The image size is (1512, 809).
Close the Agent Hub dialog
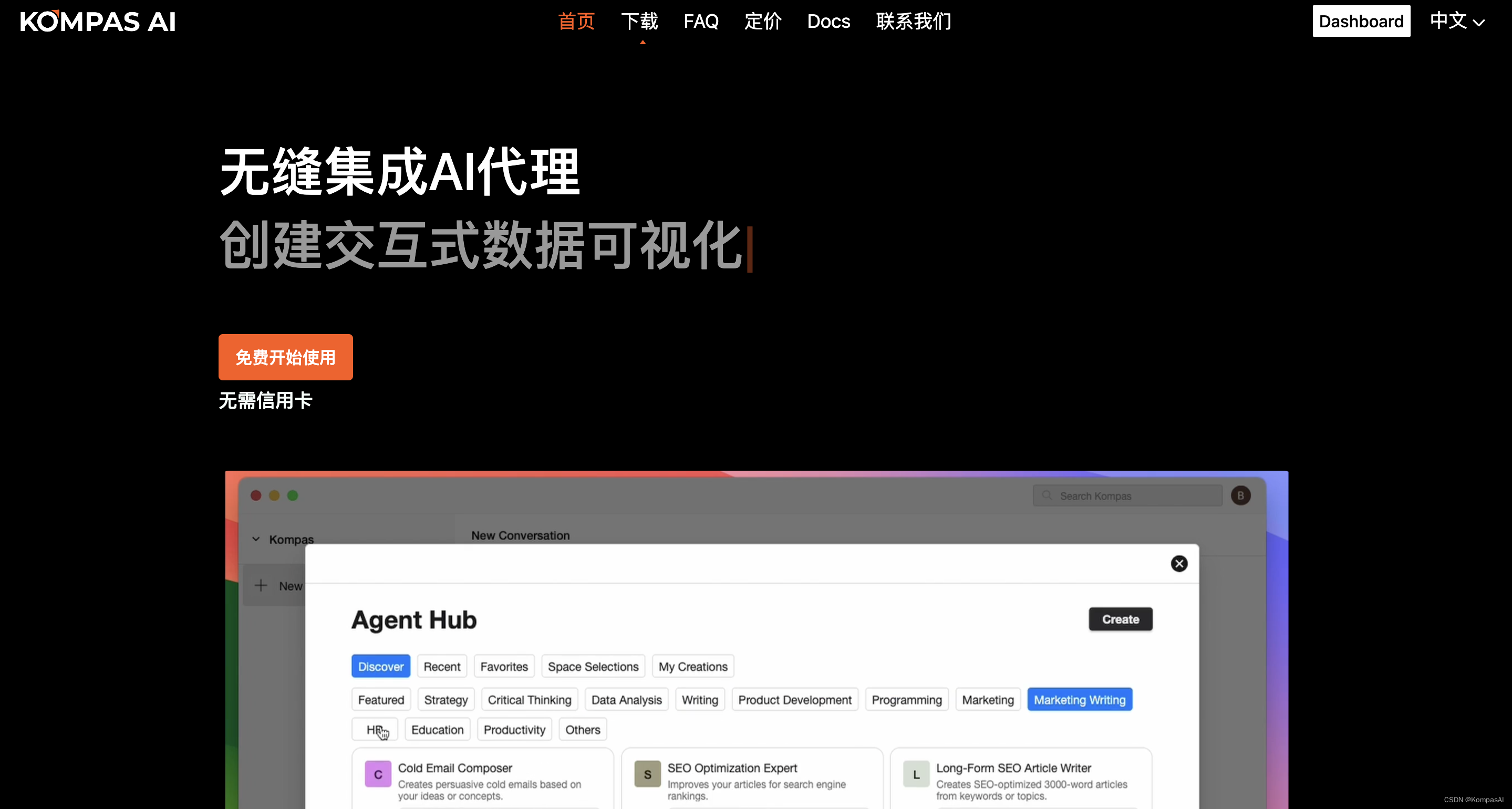(x=1178, y=564)
